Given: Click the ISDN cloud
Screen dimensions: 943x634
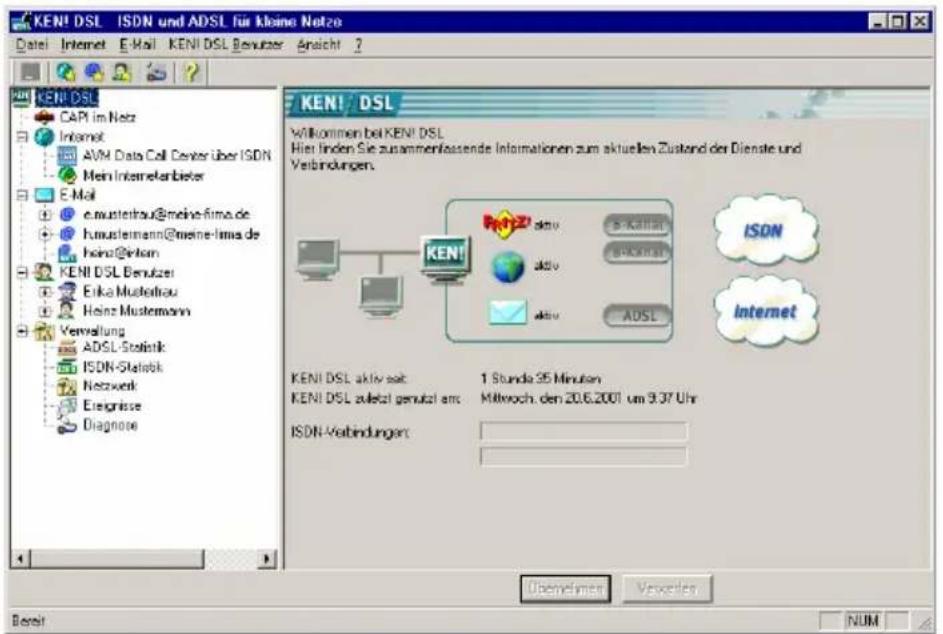Looking at the screenshot, I should click(x=765, y=230).
